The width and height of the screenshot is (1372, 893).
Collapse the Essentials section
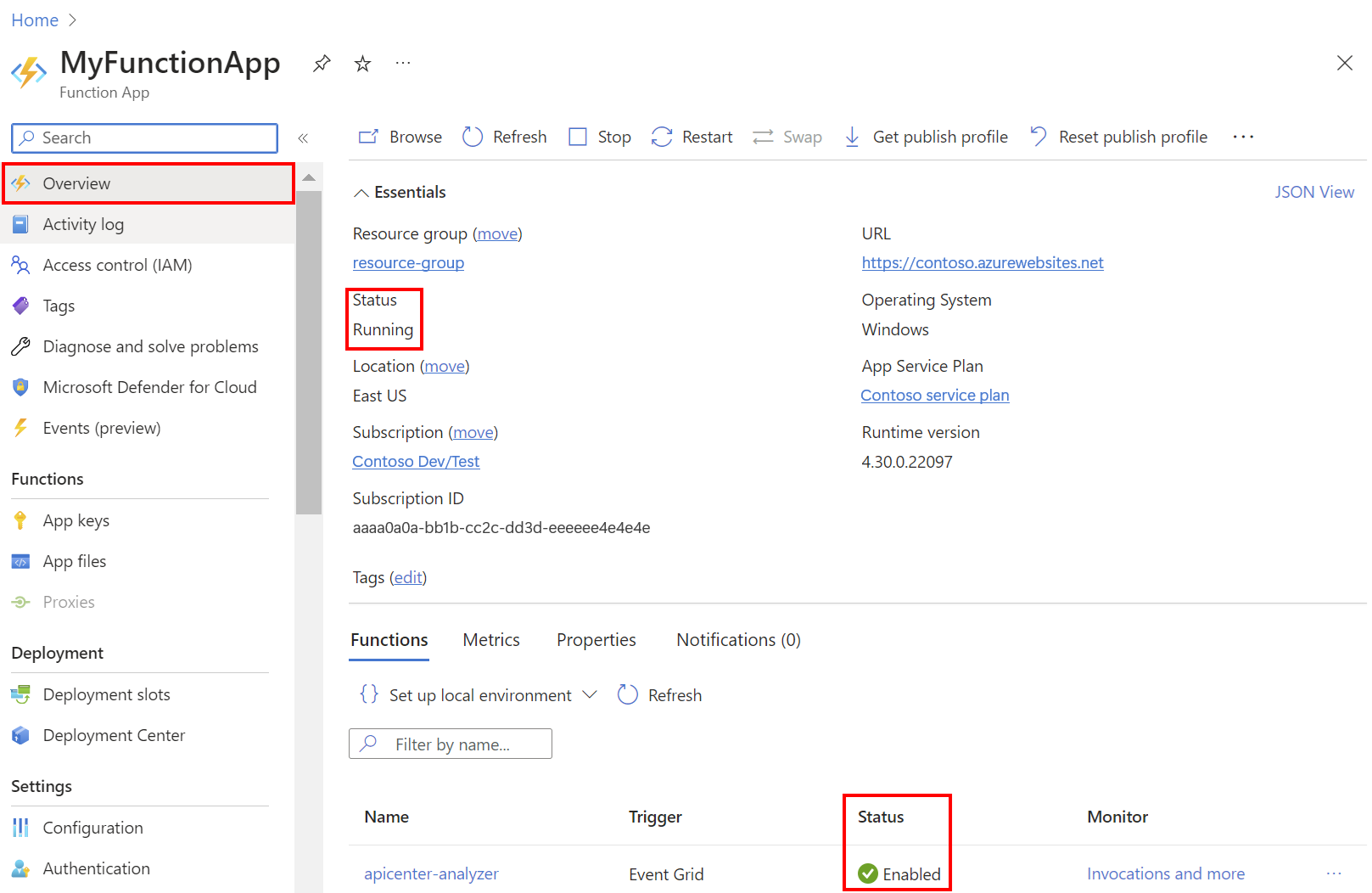click(x=361, y=192)
